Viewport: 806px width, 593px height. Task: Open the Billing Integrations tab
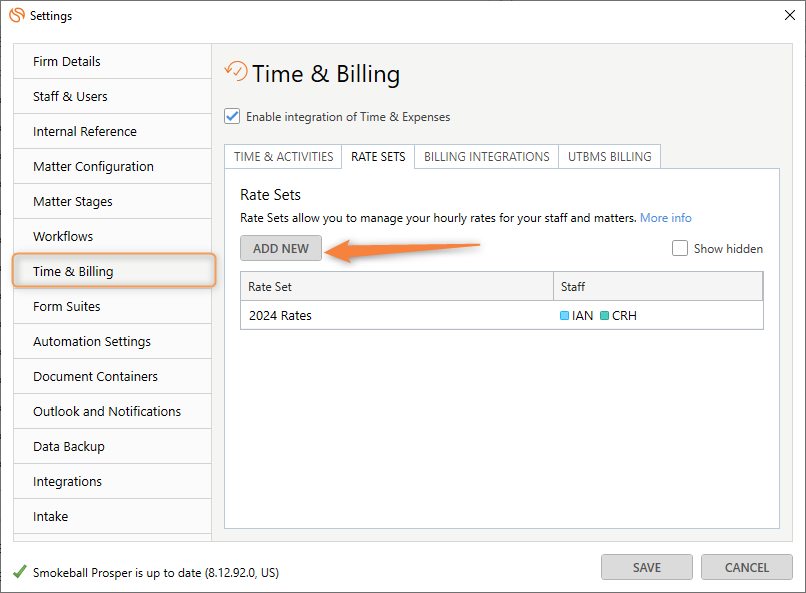point(486,157)
